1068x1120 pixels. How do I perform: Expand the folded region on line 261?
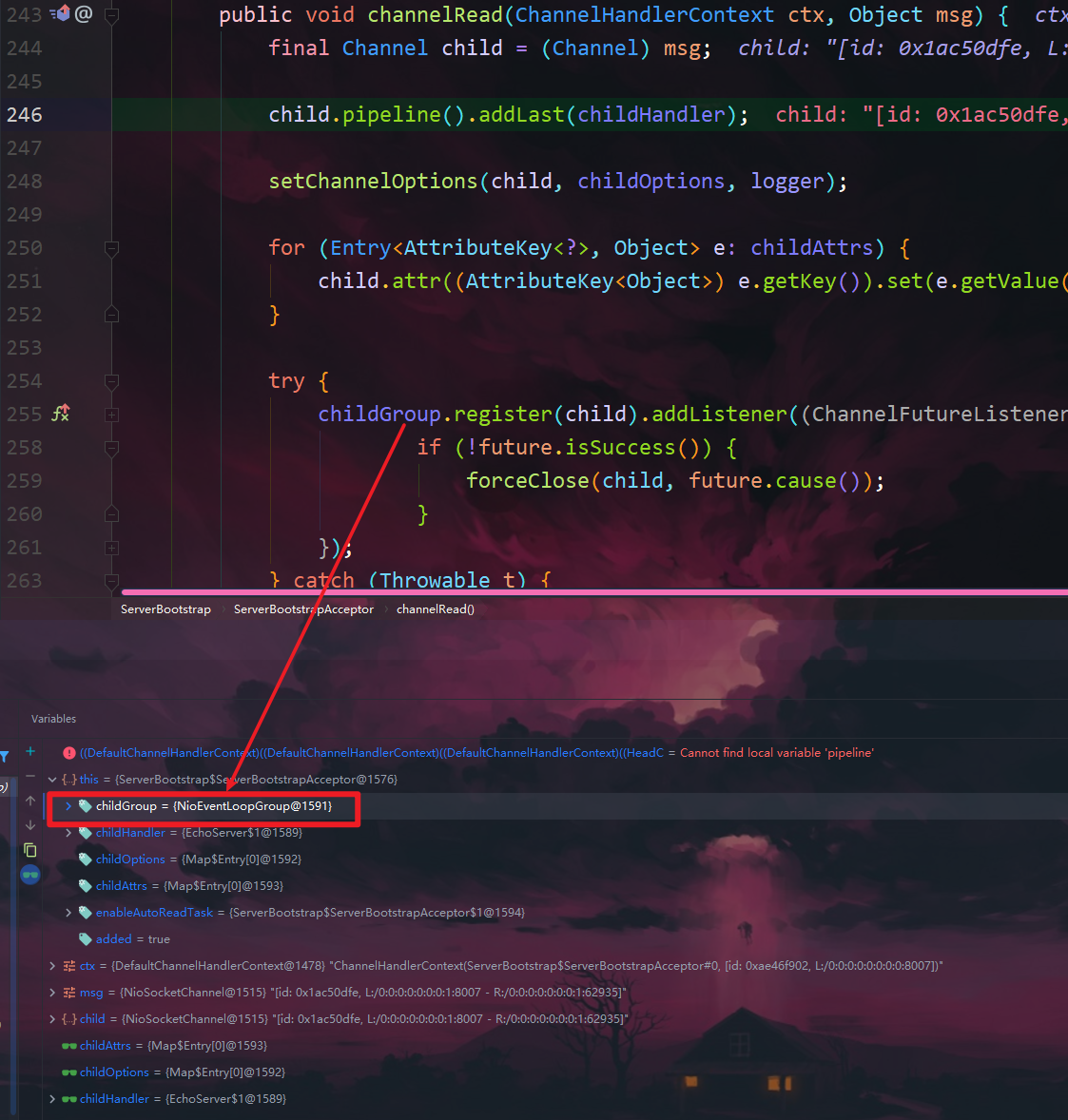coord(111,548)
